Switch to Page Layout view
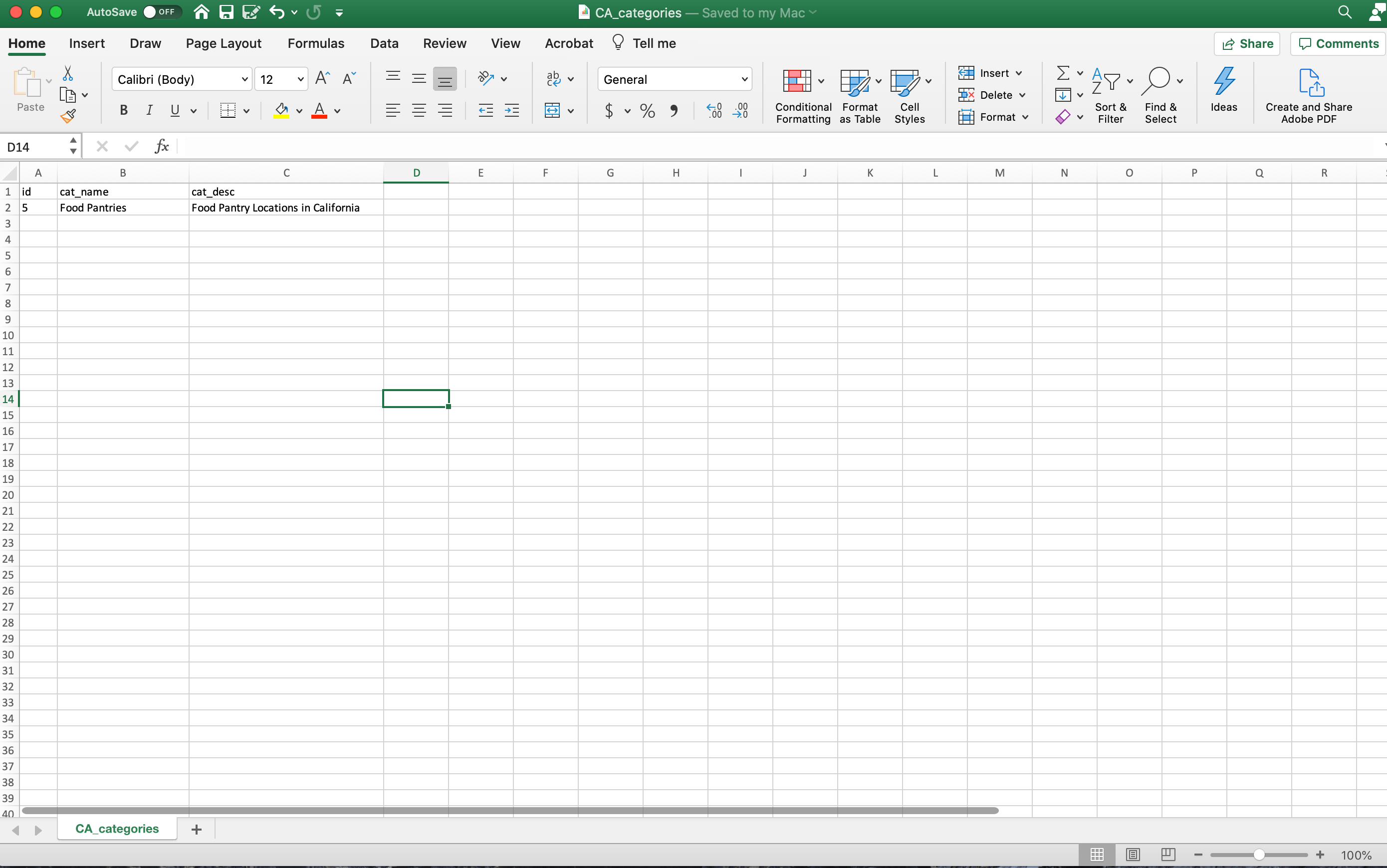 pyautogui.click(x=1132, y=854)
